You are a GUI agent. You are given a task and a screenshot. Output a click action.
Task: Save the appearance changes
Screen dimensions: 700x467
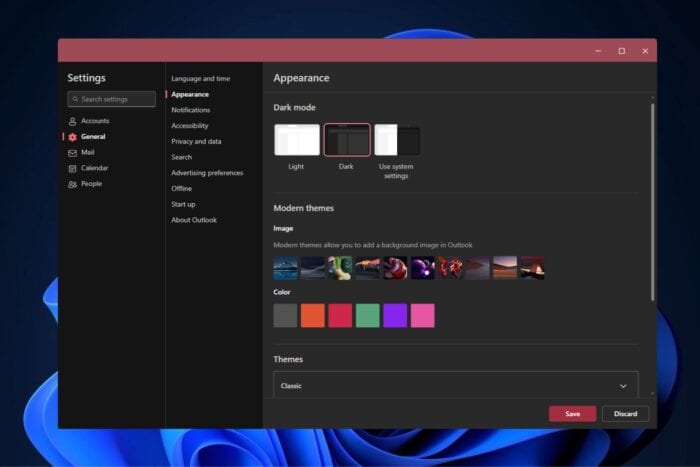pos(572,414)
